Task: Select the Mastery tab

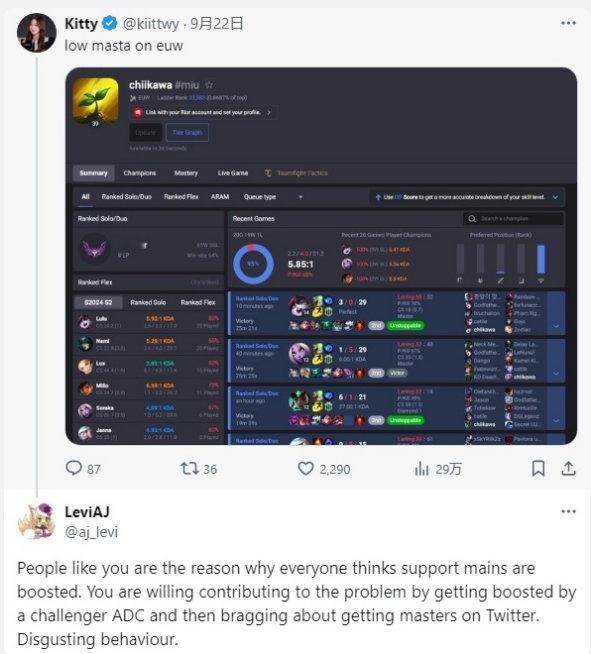Action: coord(186,173)
